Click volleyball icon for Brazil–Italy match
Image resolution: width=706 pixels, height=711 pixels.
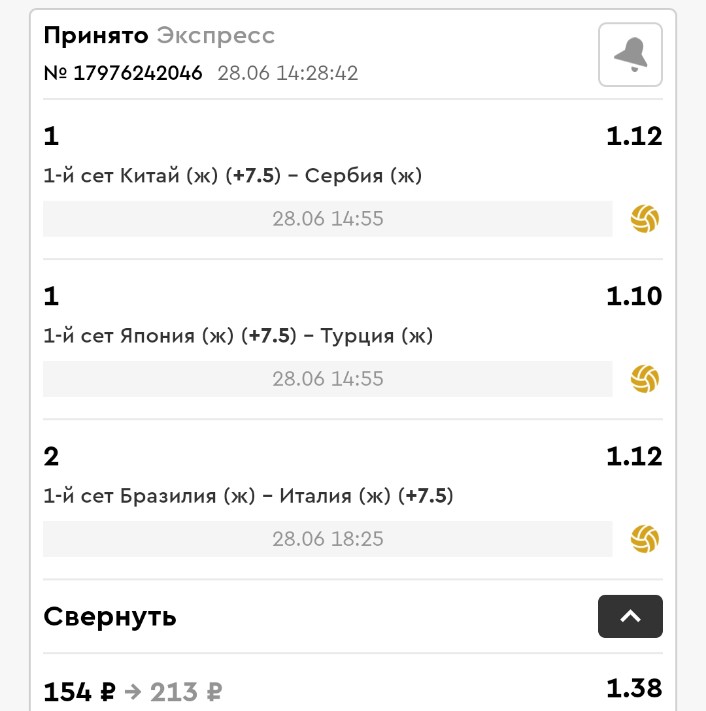point(645,539)
